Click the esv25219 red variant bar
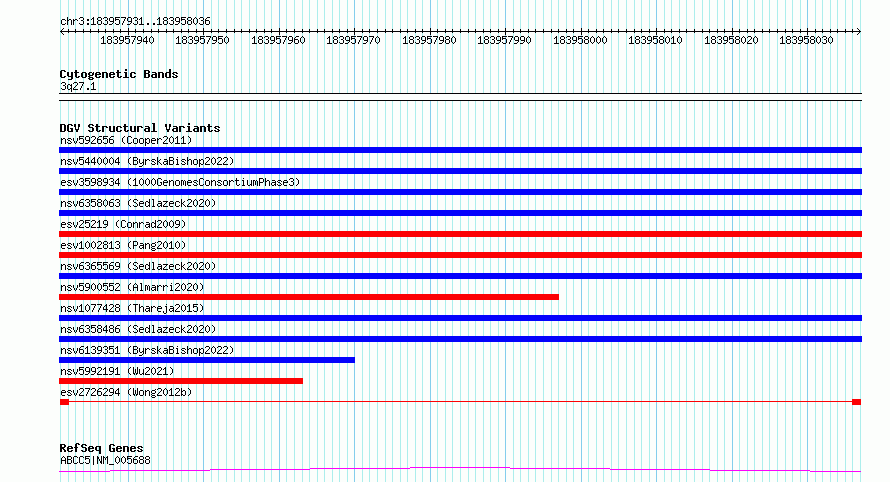Screen dimensions: 890x482 click(460, 234)
